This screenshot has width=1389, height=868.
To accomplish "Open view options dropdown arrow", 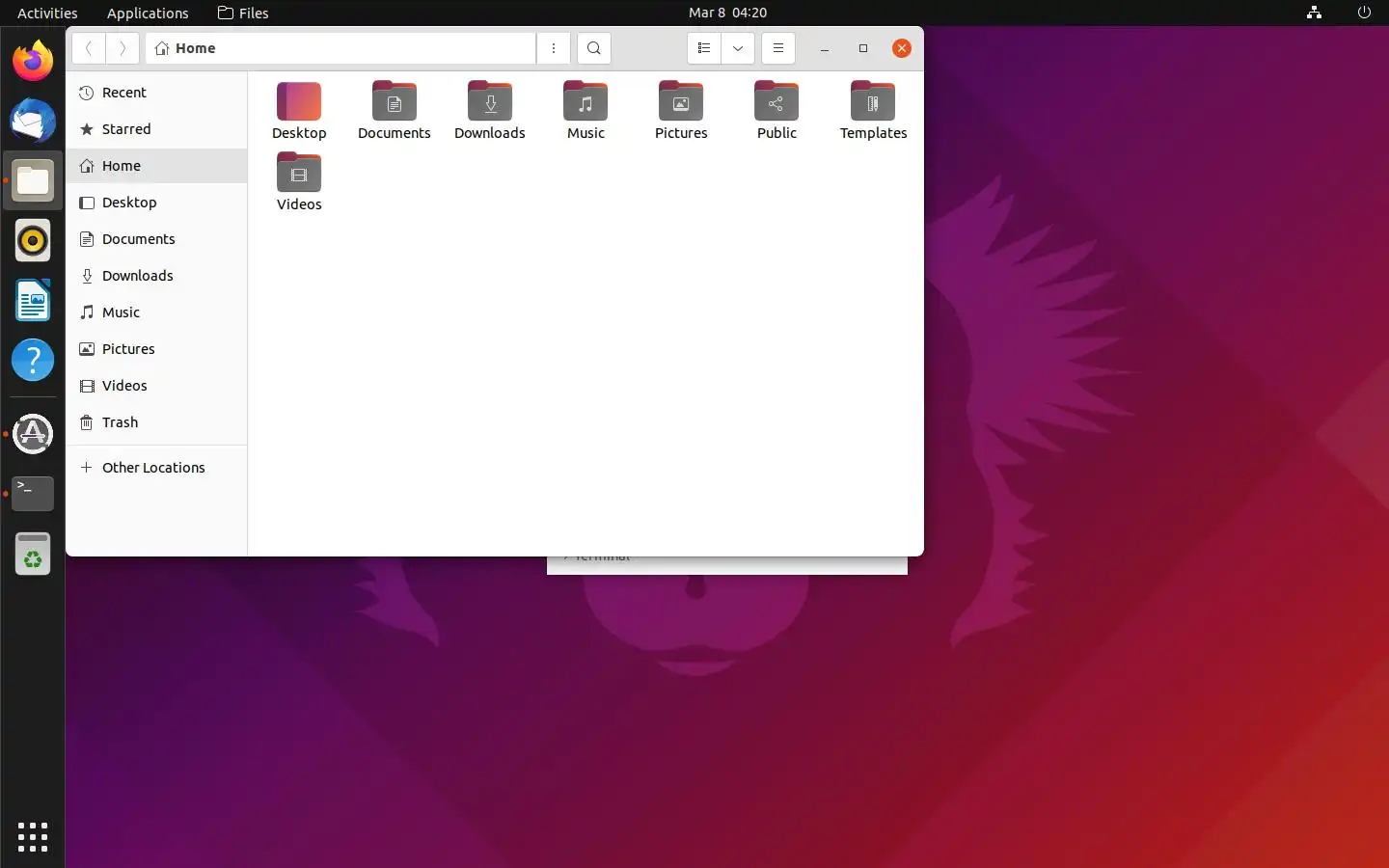I will click(x=738, y=48).
